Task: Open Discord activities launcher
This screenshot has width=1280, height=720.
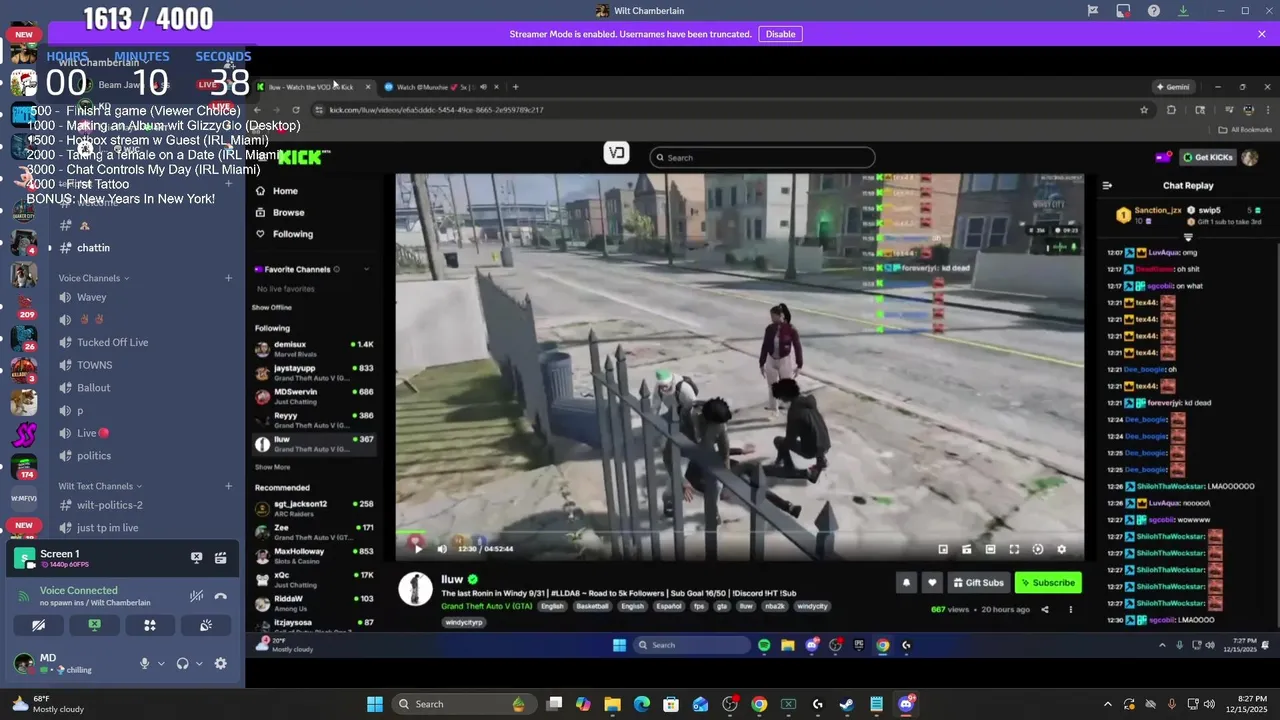Action: click(x=150, y=625)
